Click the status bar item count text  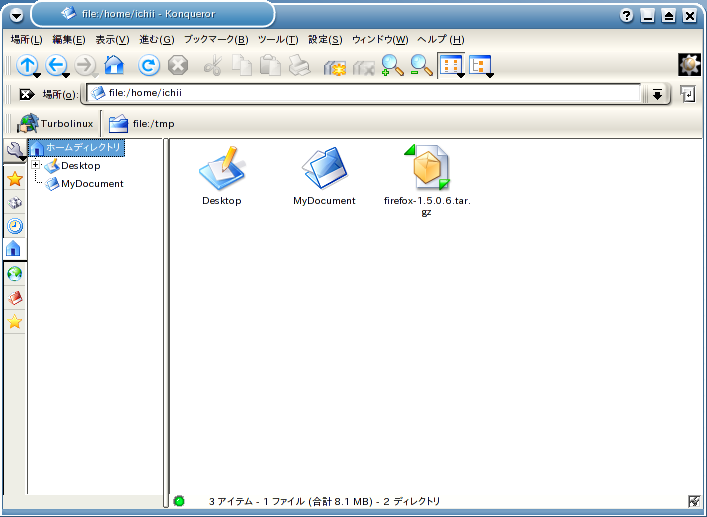tap(325, 501)
